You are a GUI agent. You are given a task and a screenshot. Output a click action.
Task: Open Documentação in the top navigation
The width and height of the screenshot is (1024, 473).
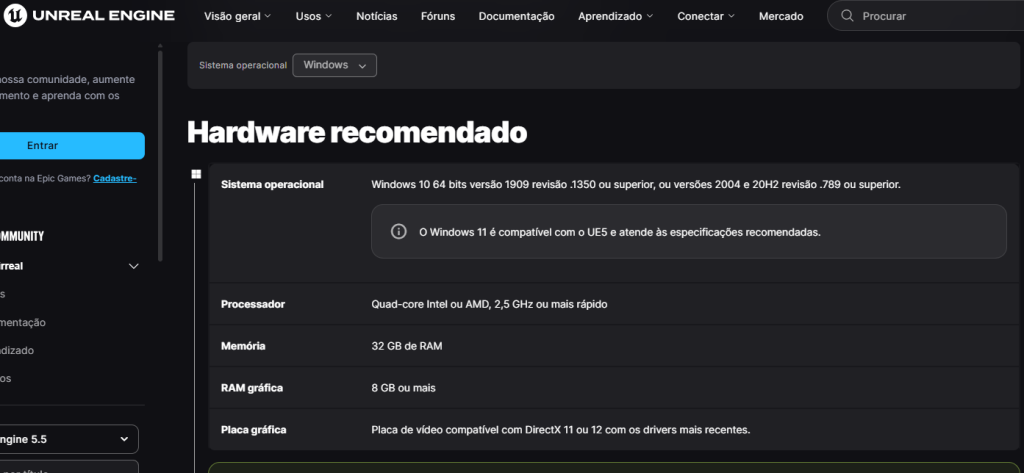[x=517, y=16]
